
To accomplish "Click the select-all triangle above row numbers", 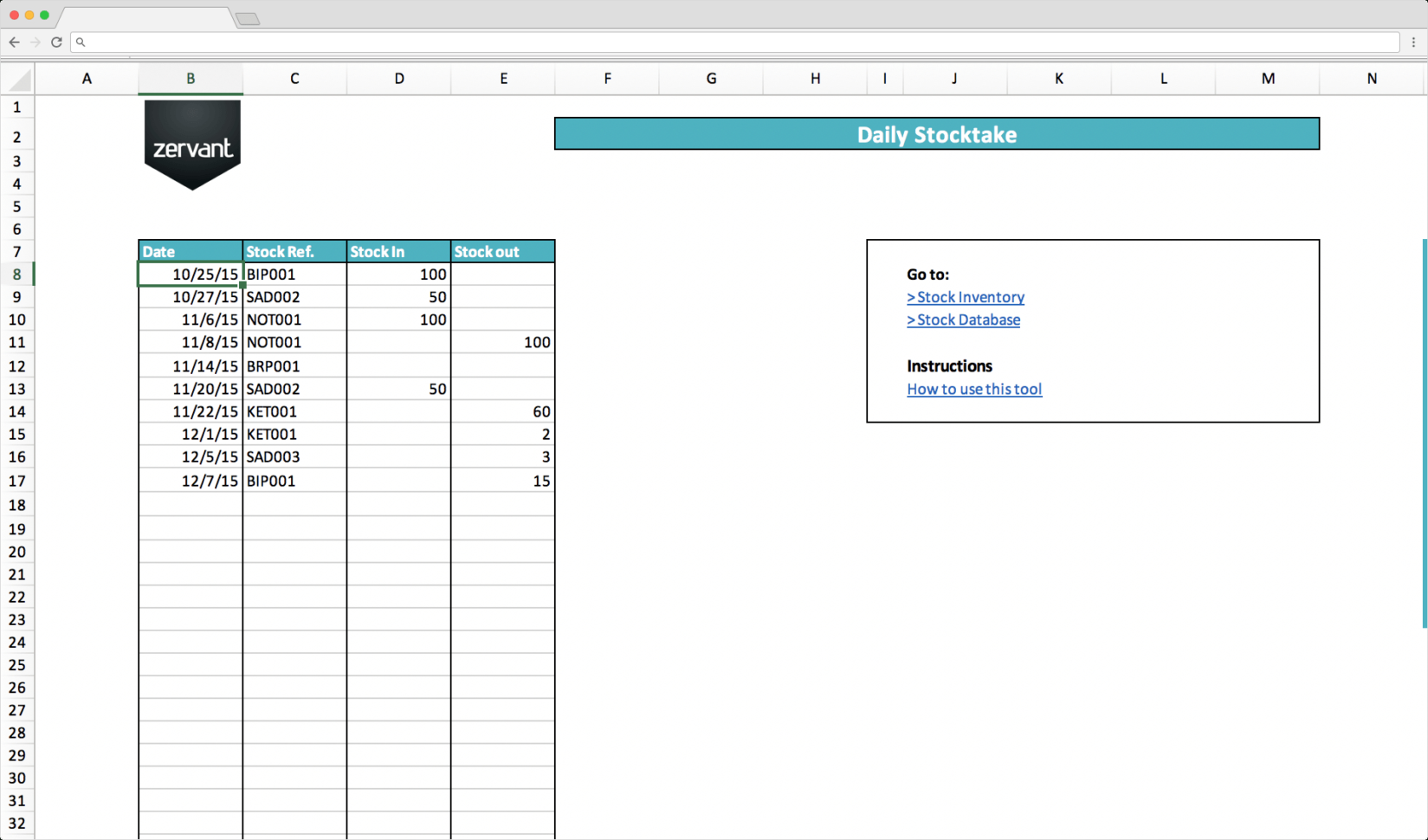I will [x=17, y=79].
